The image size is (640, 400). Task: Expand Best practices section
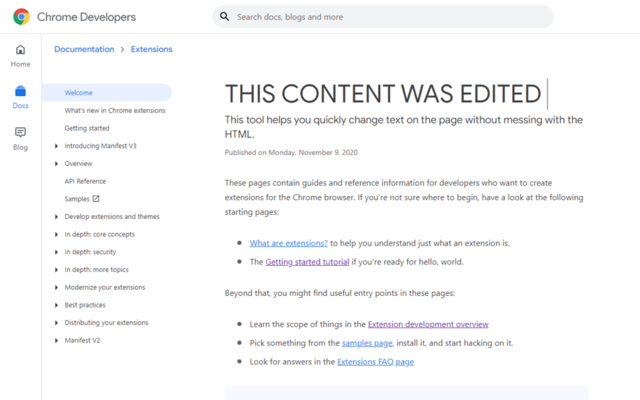(56, 305)
